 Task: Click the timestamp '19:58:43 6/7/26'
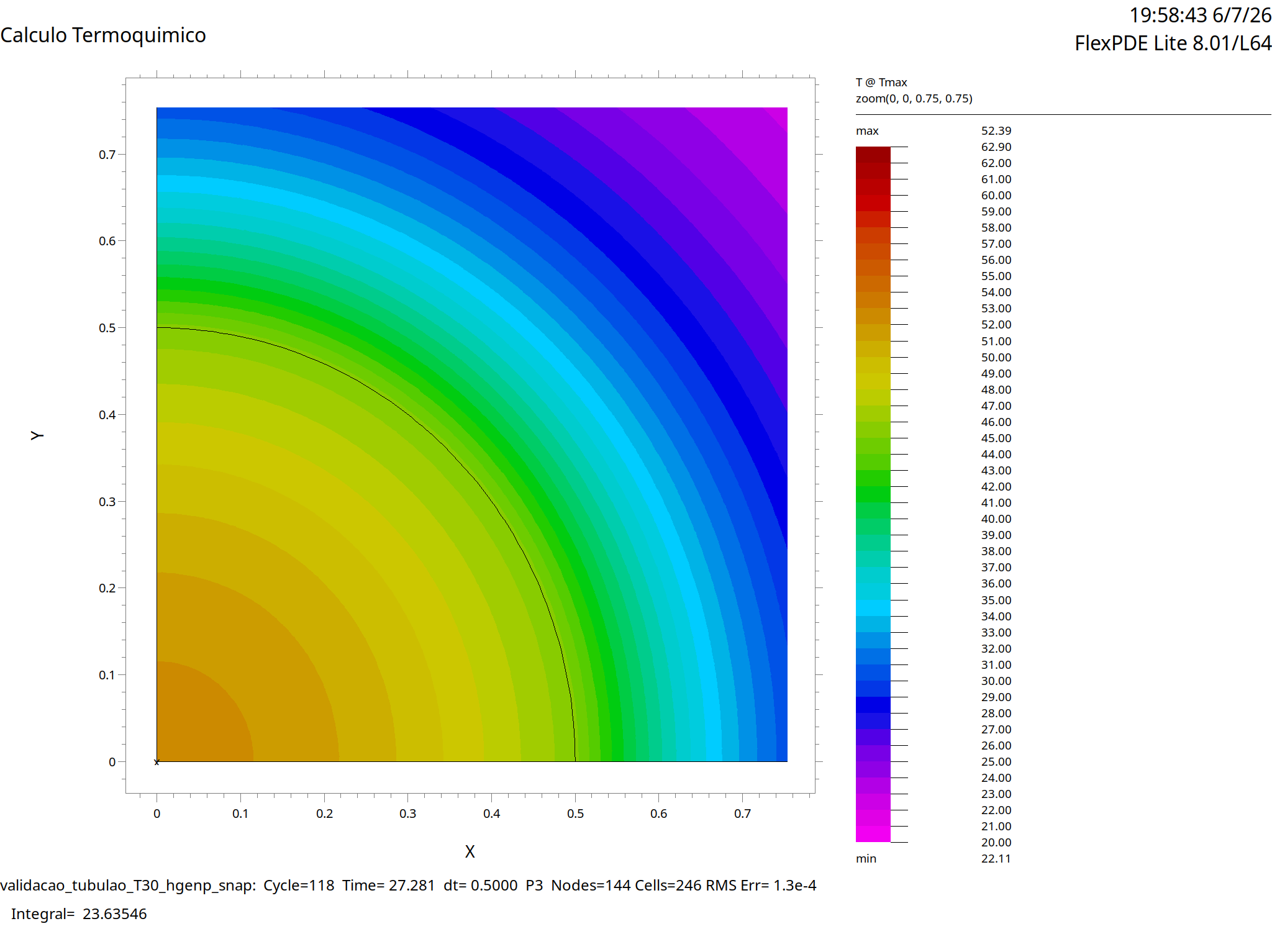(x=1200, y=15)
